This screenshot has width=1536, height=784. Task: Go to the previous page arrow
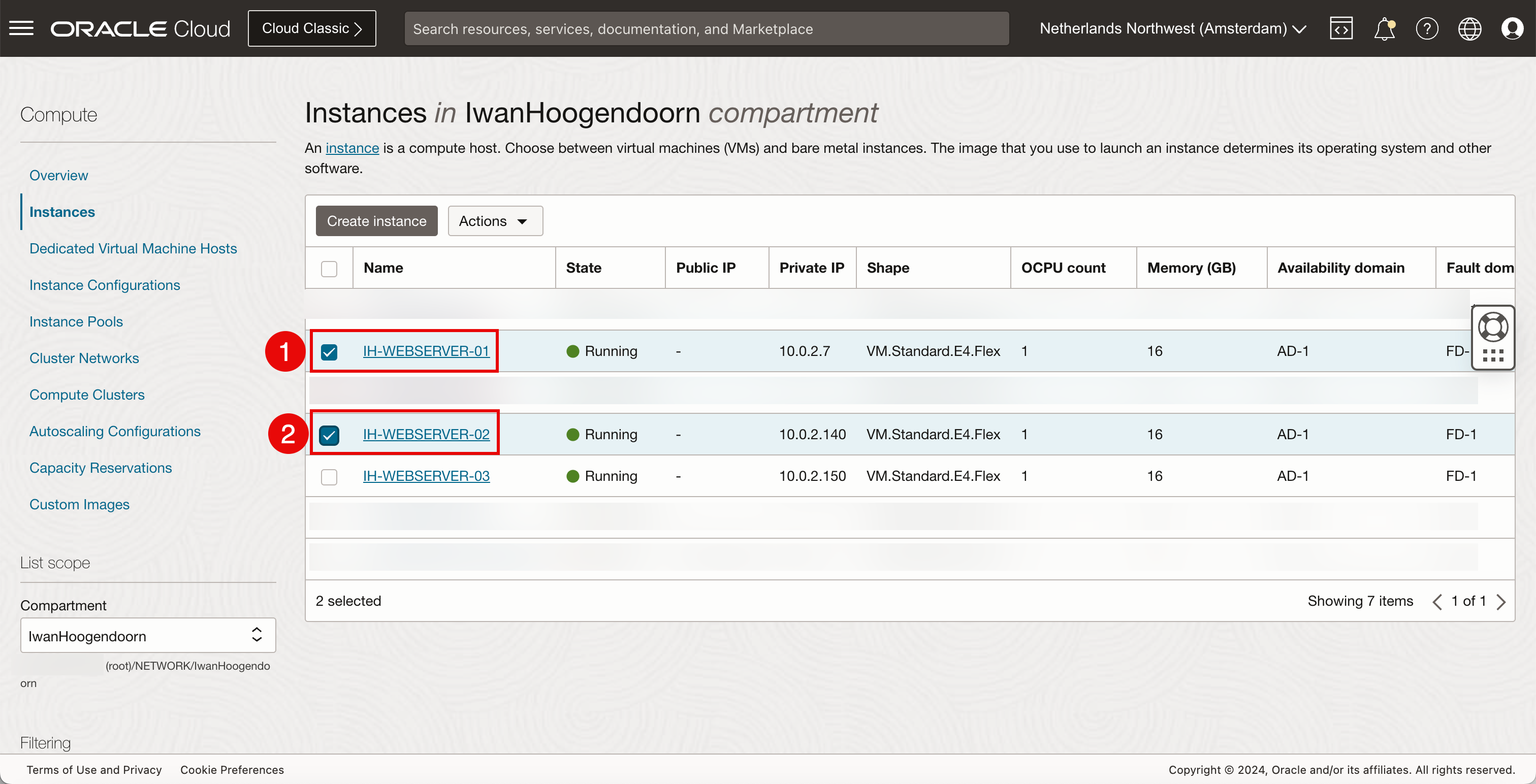pos(1437,602)
